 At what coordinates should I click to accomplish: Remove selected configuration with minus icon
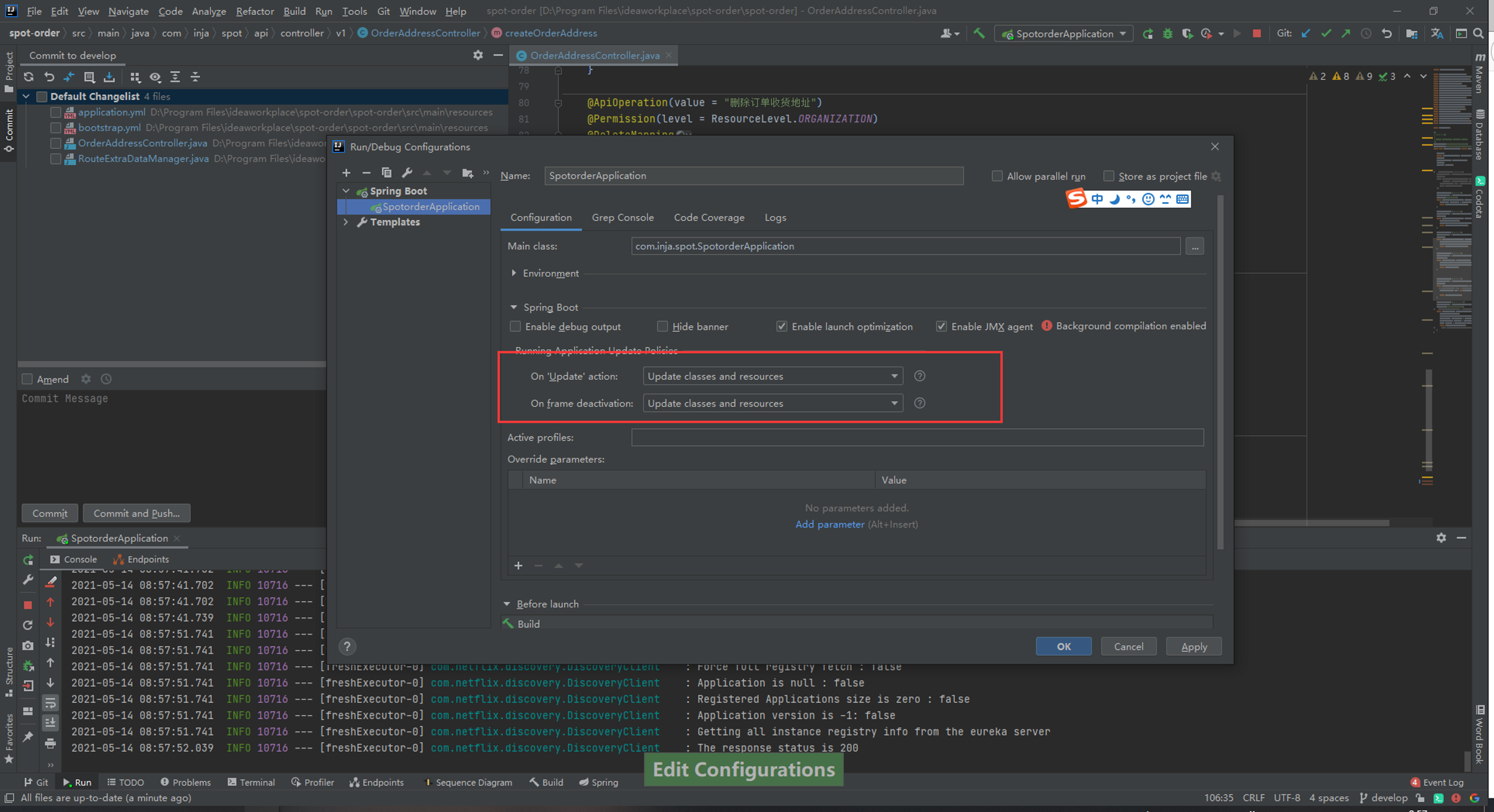coord(366,173)
